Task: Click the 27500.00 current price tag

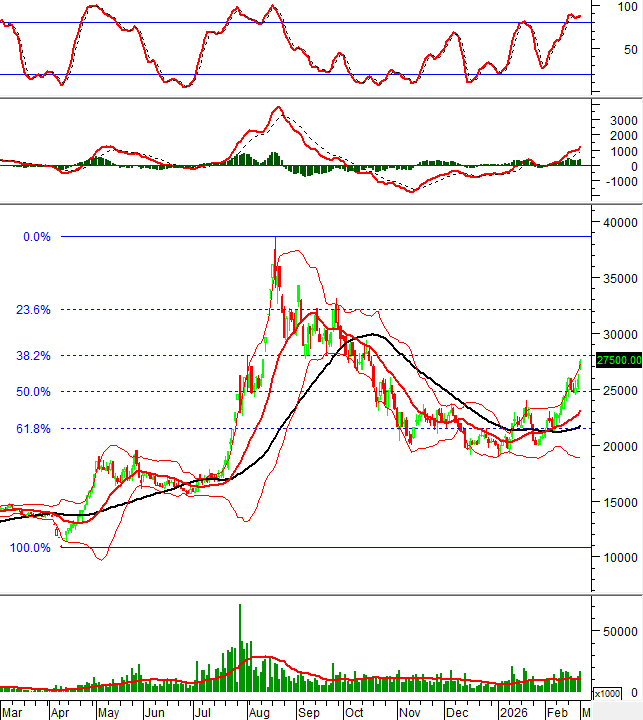Action: point(617,360)
